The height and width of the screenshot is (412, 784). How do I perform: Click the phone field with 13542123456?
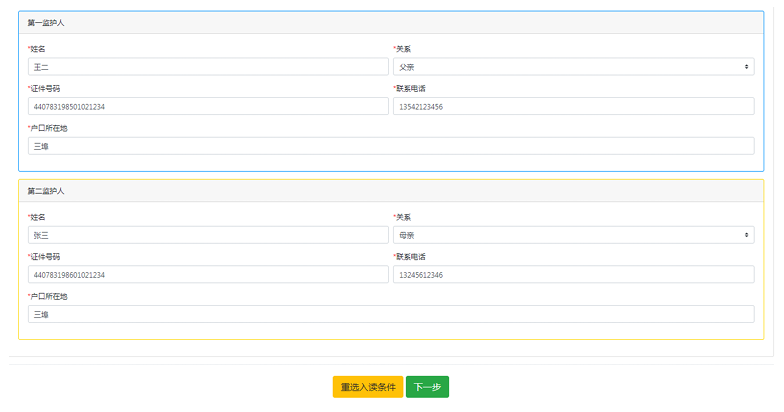tap(574, 106)
